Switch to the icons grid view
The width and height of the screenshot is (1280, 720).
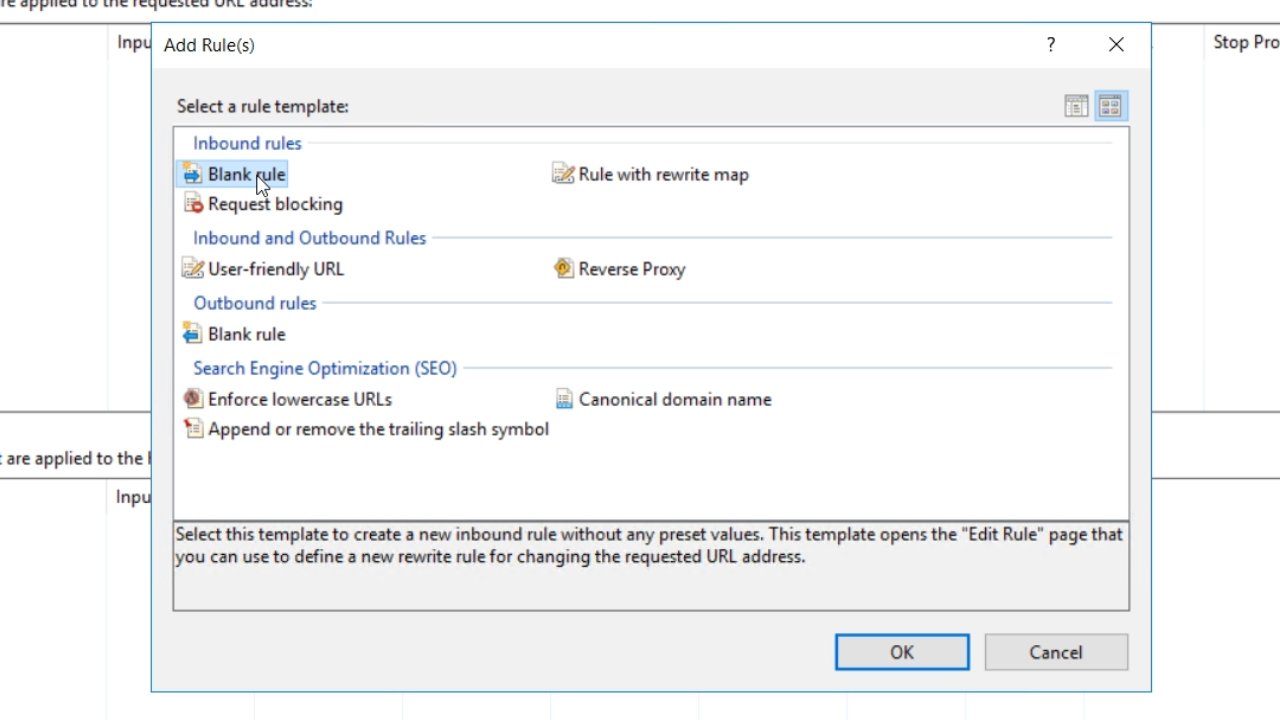click(1110, 107)
